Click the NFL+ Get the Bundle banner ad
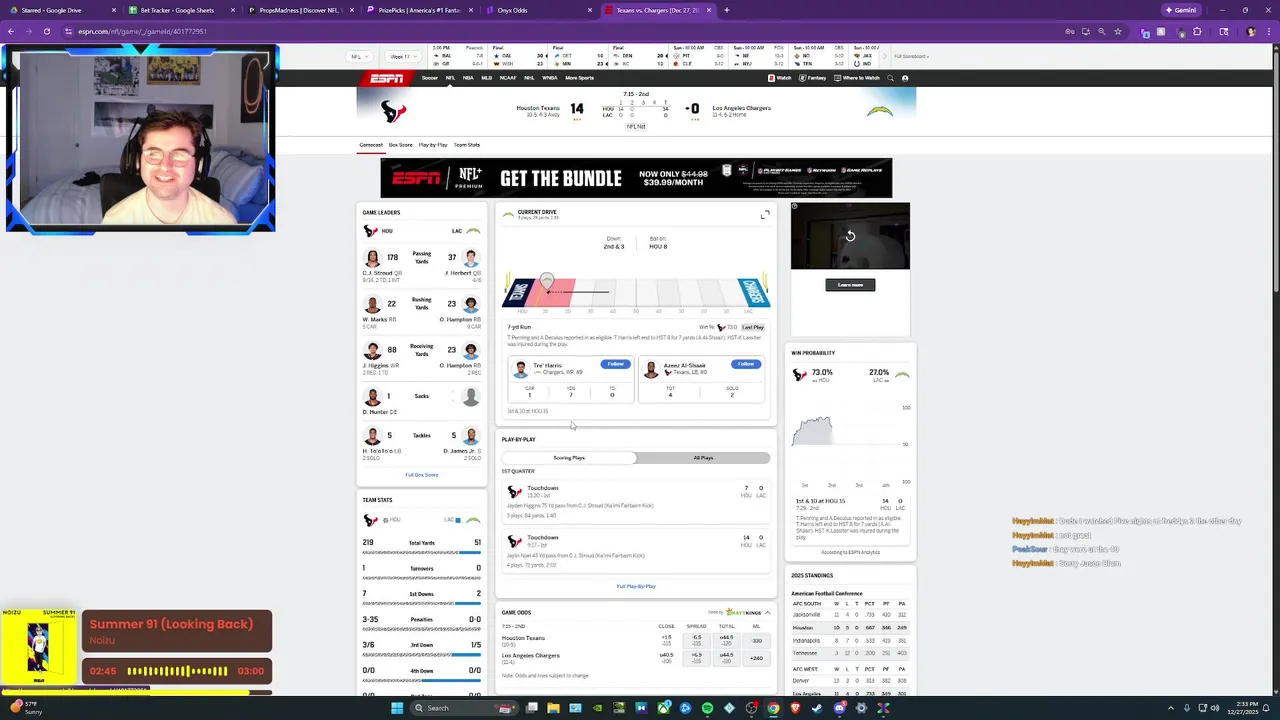The width and height of the screenshot is (1280, 720). point(636,178)
